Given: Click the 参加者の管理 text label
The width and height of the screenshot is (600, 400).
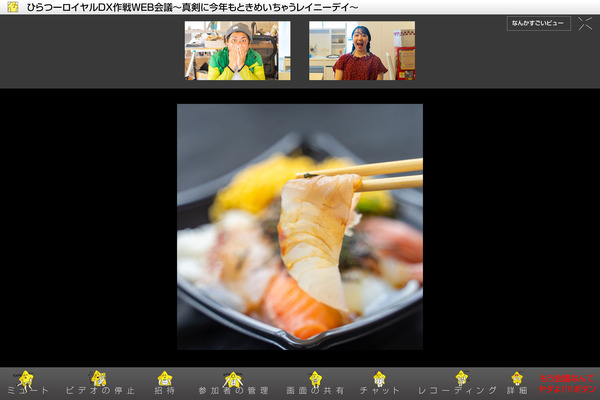Looking at the screenshot, I should click(x=233, y=390).
